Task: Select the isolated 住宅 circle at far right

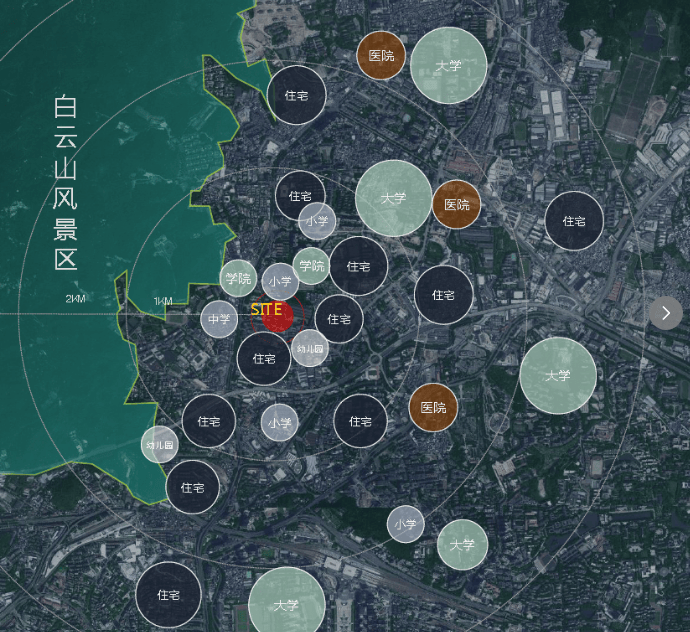Action: [x=574, y=221]
